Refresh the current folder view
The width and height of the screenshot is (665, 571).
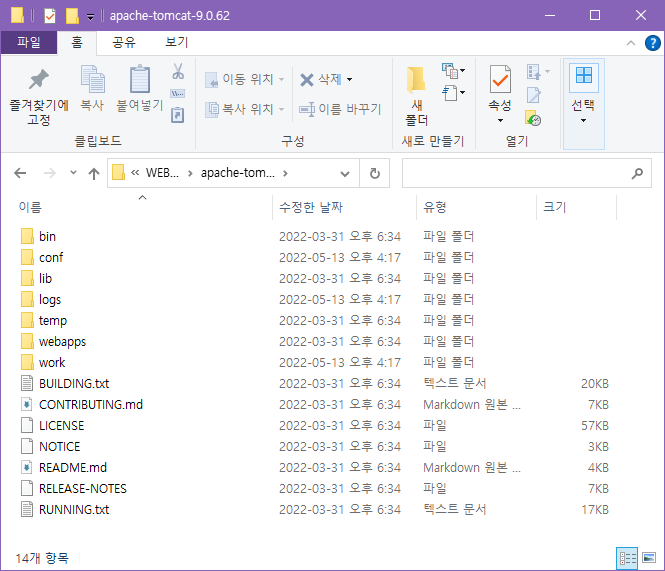coord(374,173)
